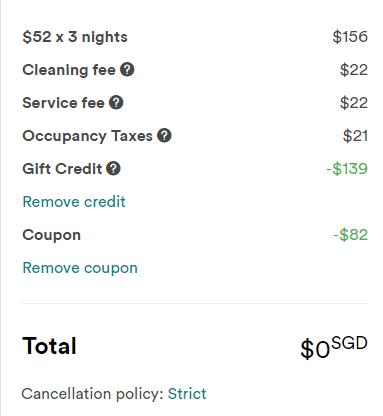Screen dimensions: 383x416
Task: Click the $22 Cleaning fee amount
Action: (354, 70)
